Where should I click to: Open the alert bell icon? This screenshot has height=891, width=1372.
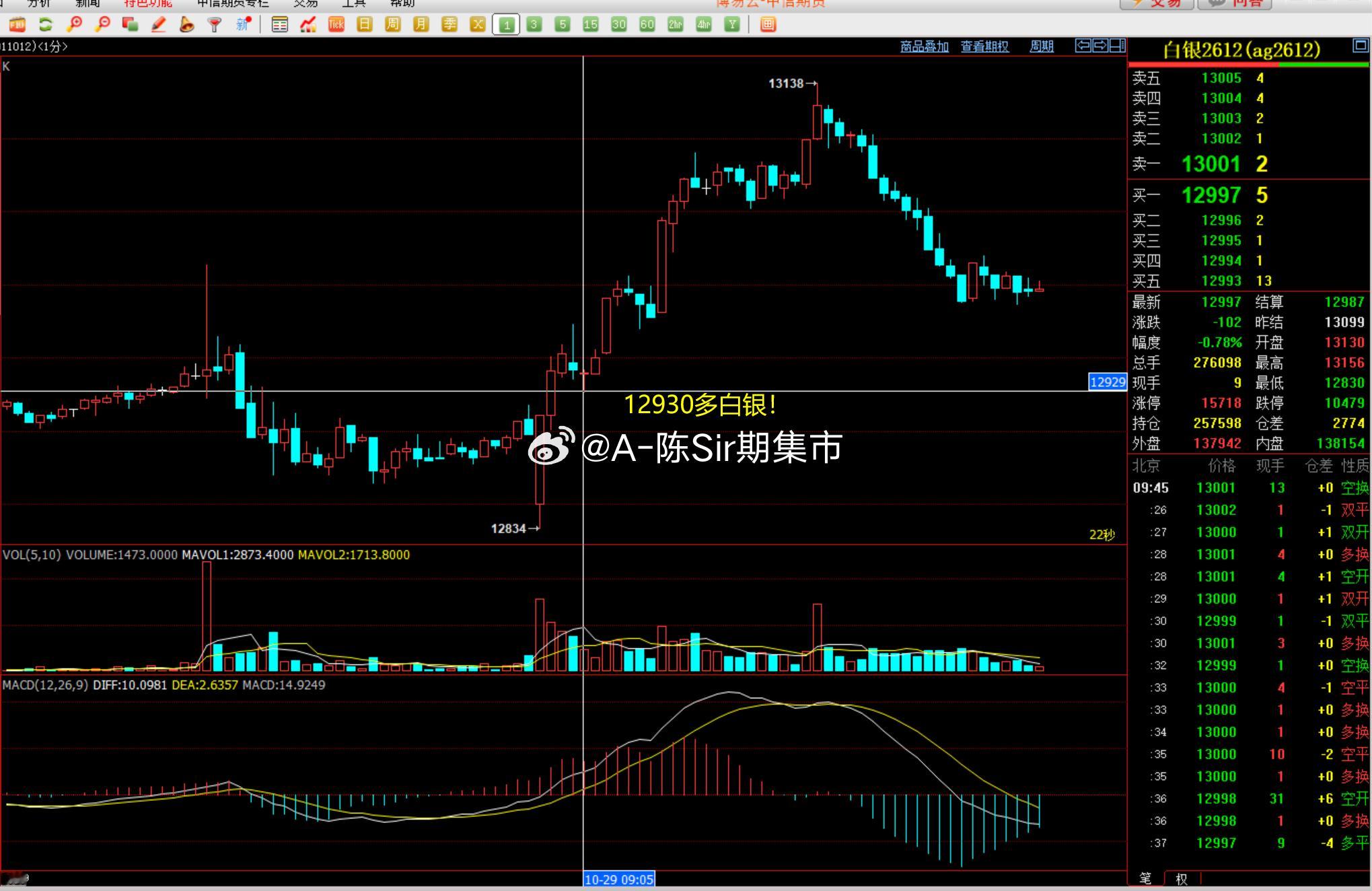[x=186, y=25]
